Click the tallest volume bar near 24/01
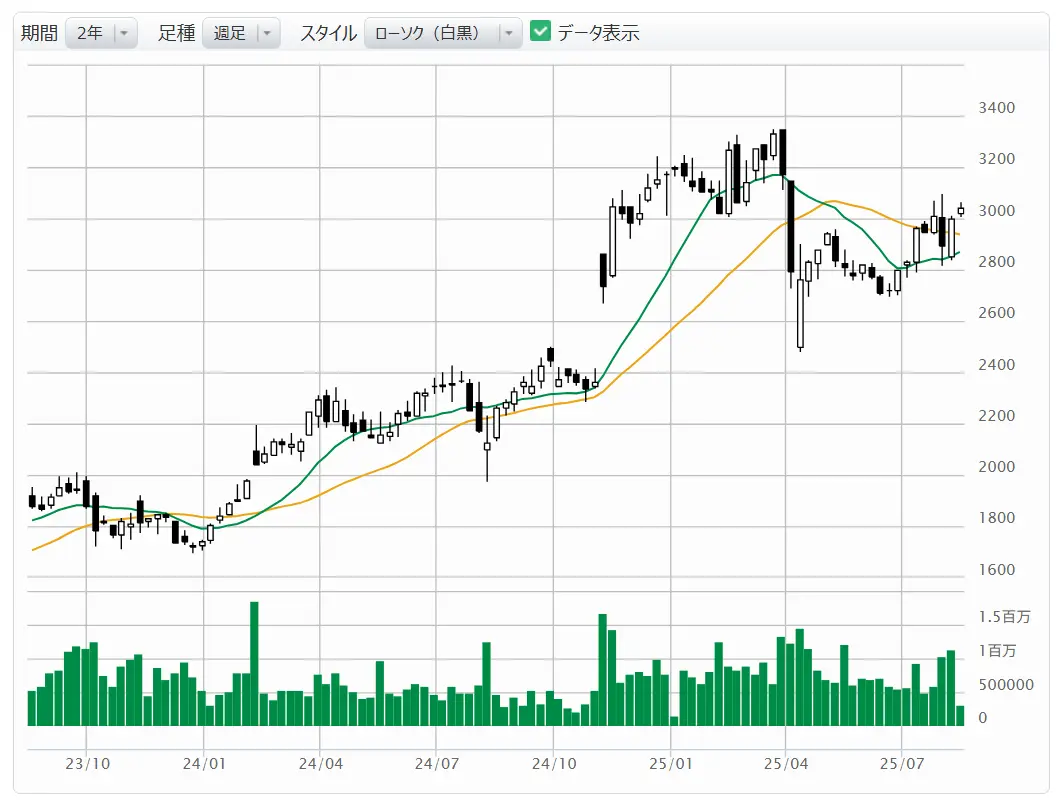Viewport: 1057px width, 801px height. 254,663
